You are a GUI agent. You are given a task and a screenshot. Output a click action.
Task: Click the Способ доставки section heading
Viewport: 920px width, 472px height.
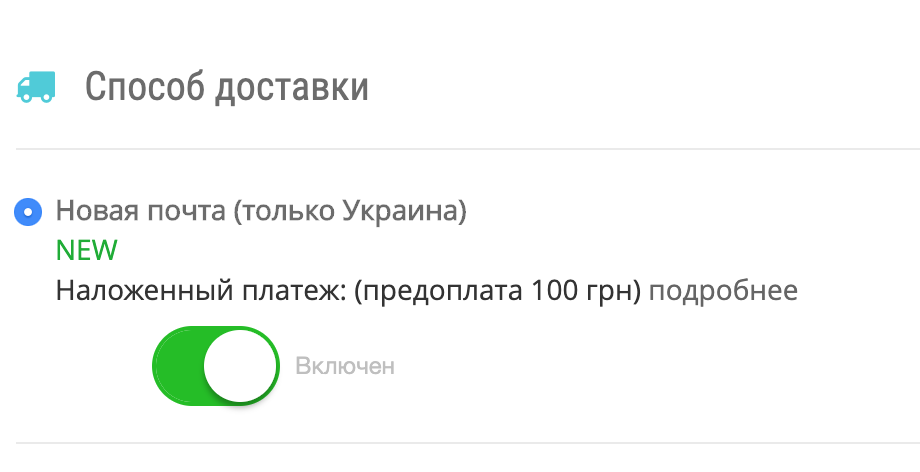click(x=226, y=87)
